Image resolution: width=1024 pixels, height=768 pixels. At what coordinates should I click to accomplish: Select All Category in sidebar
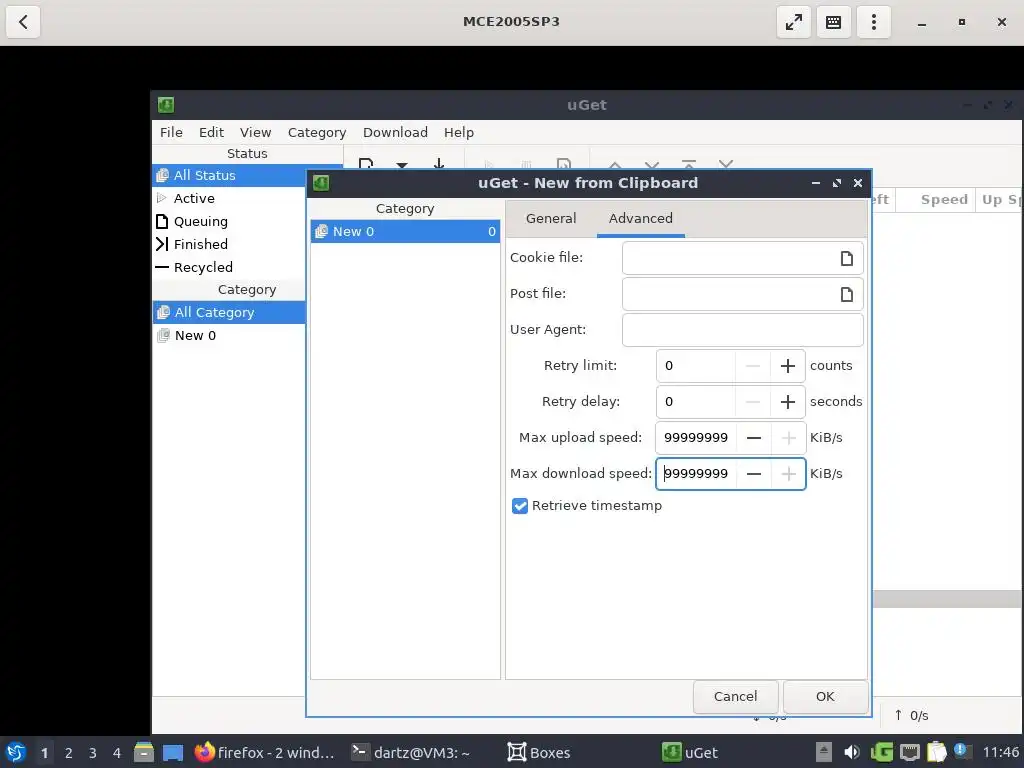tap(229, 312)
